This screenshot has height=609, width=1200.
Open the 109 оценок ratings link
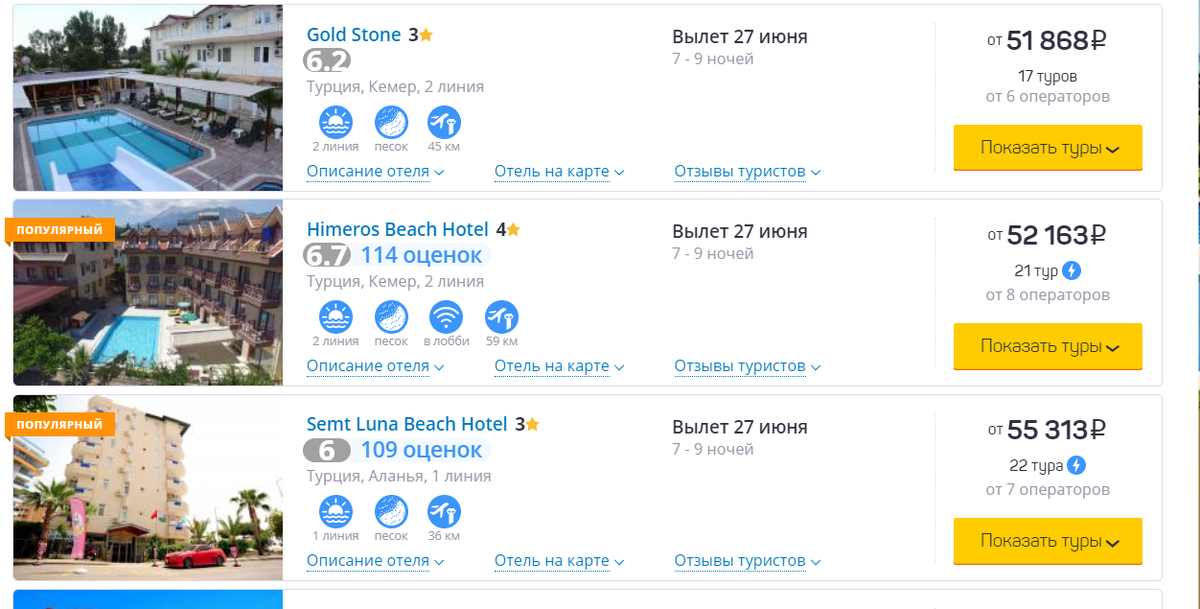pos(421,450)
